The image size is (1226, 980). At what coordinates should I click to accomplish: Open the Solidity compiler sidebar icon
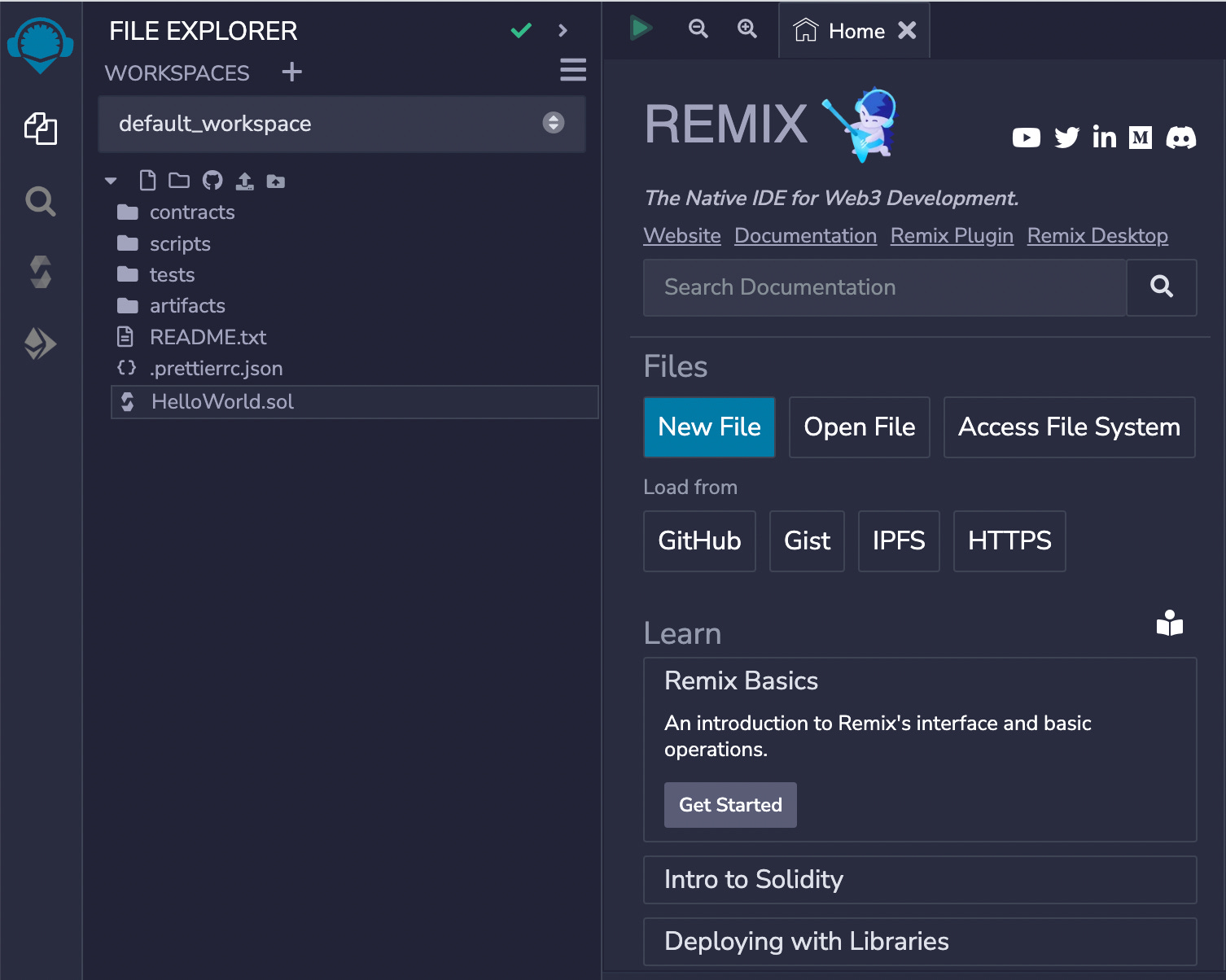41,272
